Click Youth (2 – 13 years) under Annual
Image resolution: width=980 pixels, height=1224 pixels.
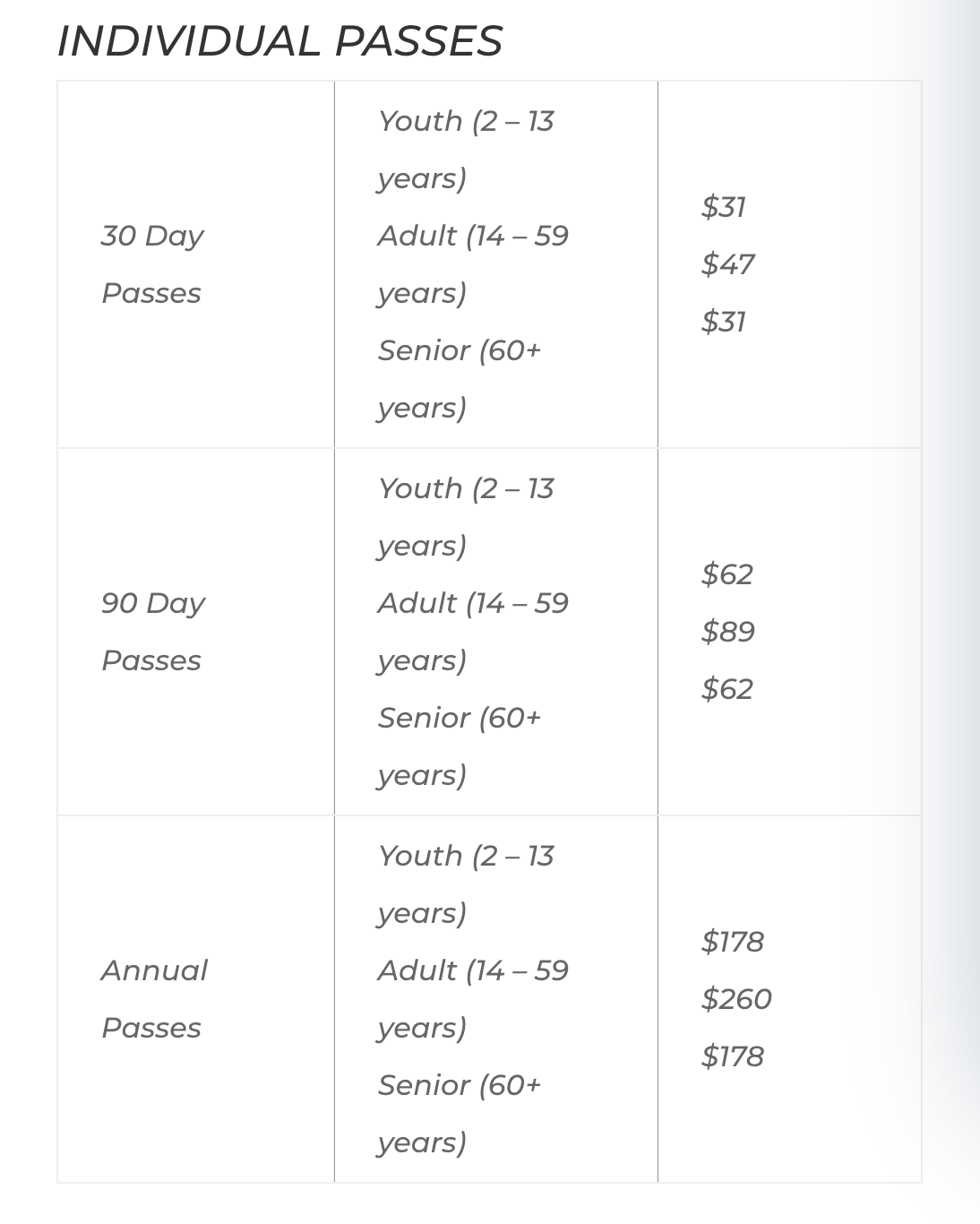(x=466, y=884)
